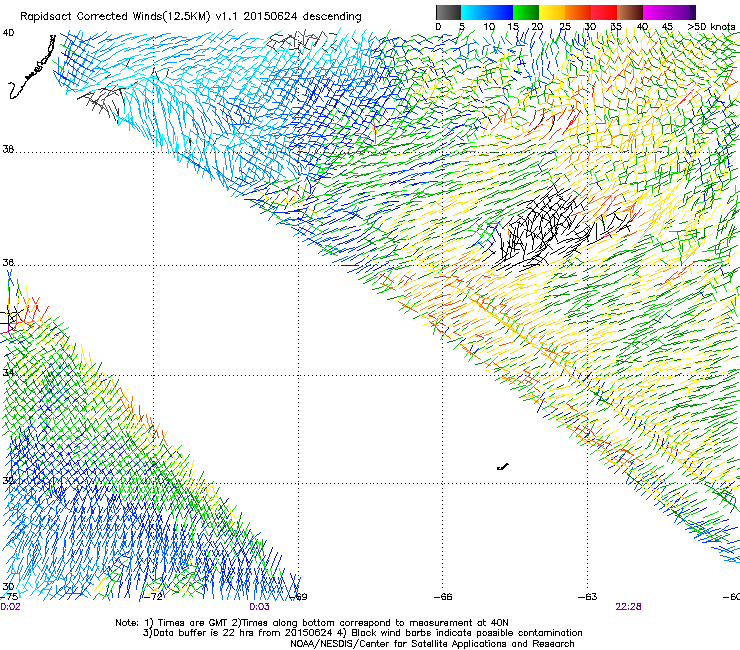The width and height of the screenshot is (740, 650).
Task: Select the orange 25-30 knots legend swatch
Action: tap(578, 12)
